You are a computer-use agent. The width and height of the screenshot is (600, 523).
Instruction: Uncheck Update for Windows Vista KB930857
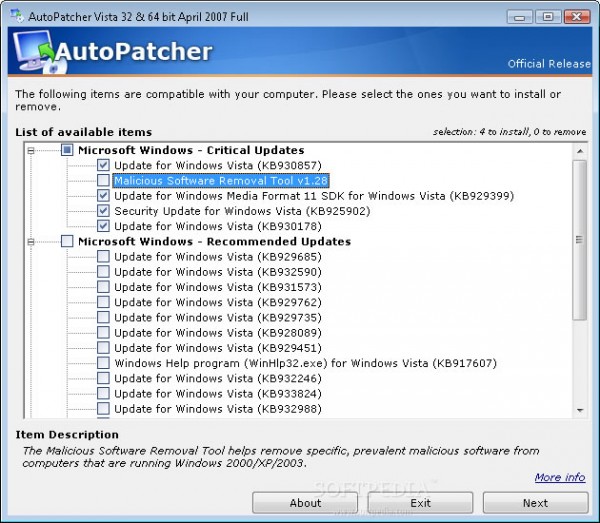click(x=103, y=165)
